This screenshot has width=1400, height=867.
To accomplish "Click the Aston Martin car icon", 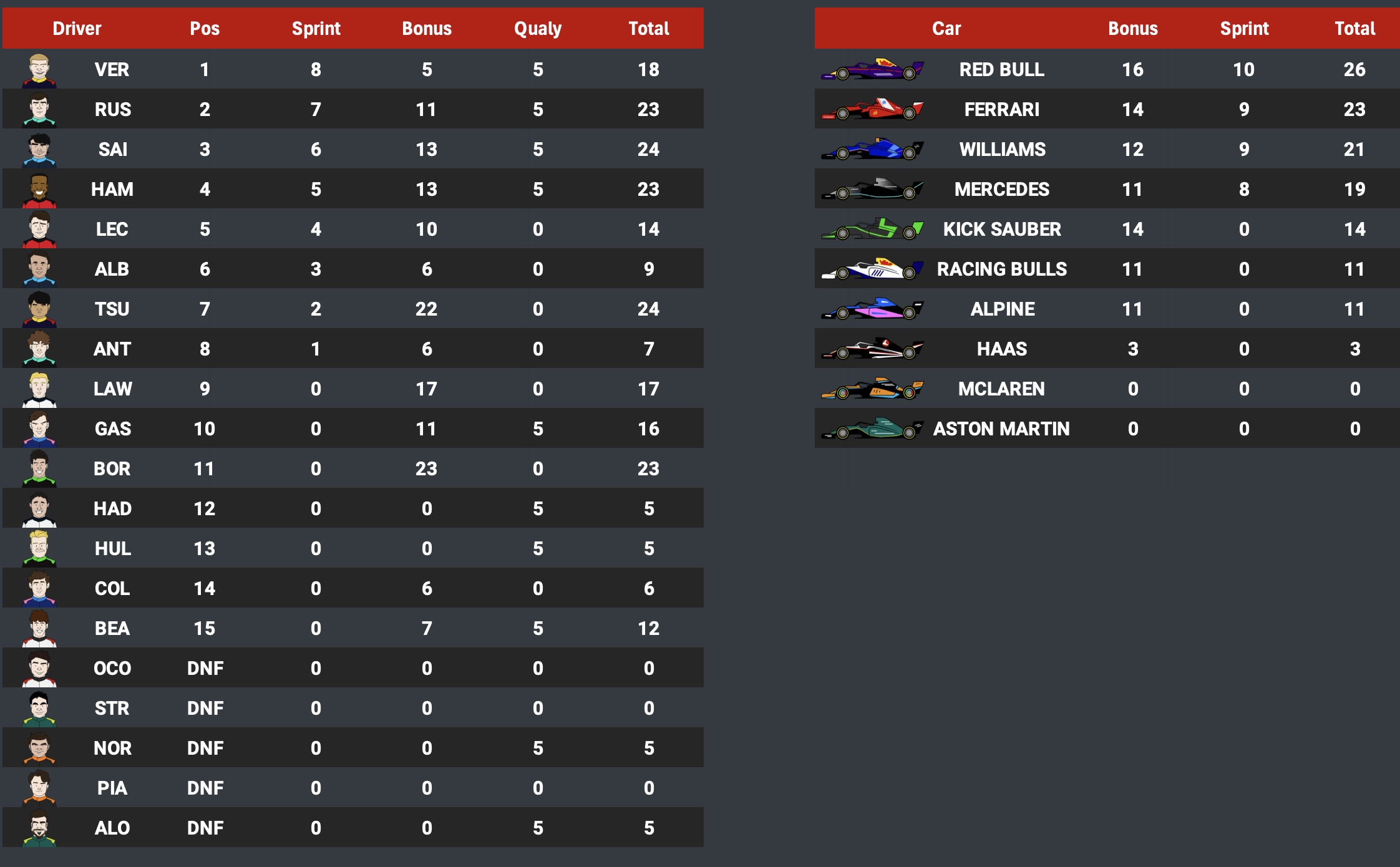I will (872, 429).
